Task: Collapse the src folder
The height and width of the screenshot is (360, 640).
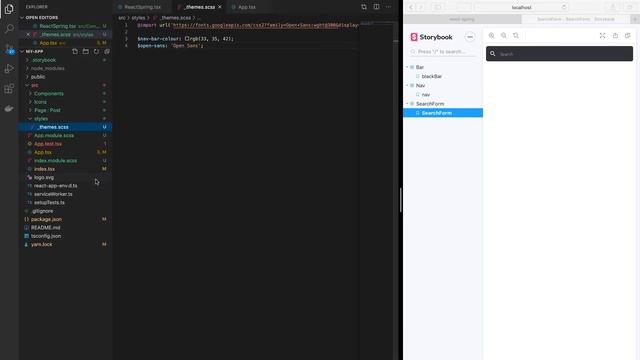Action: [x=35, y=85]
